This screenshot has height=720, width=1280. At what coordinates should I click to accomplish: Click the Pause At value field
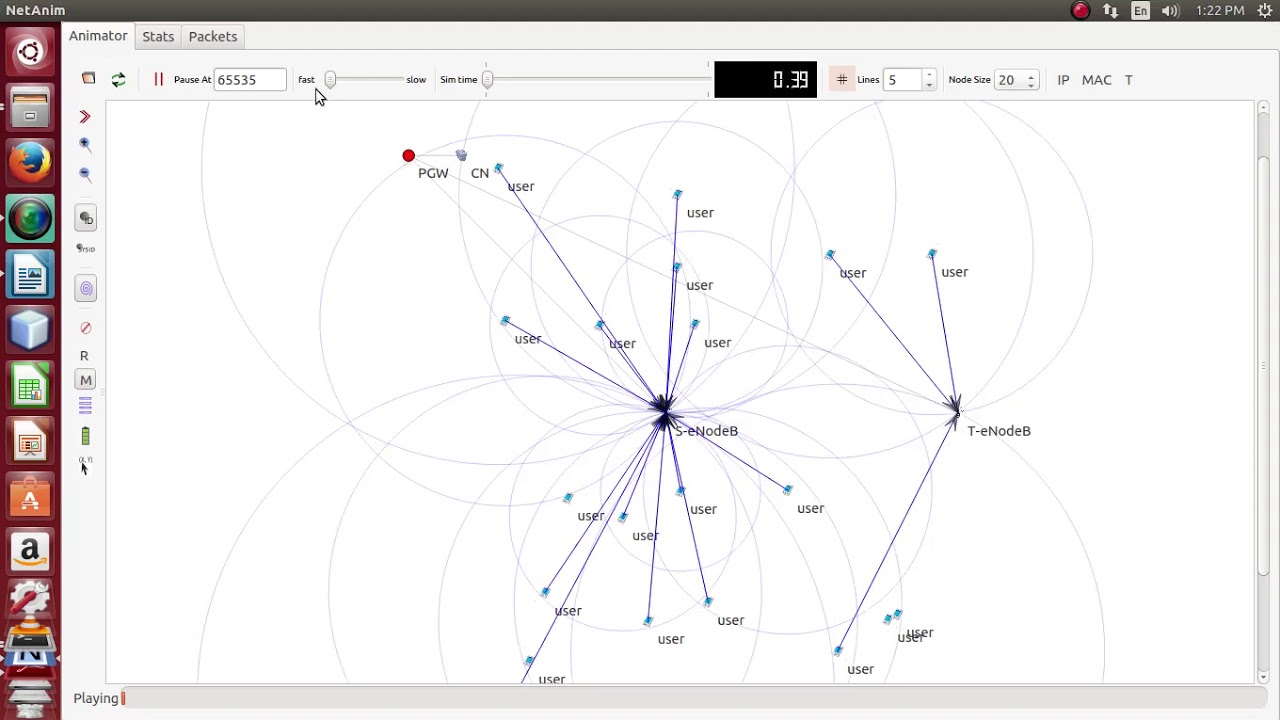pyautogui.click(x=250, y=79)
